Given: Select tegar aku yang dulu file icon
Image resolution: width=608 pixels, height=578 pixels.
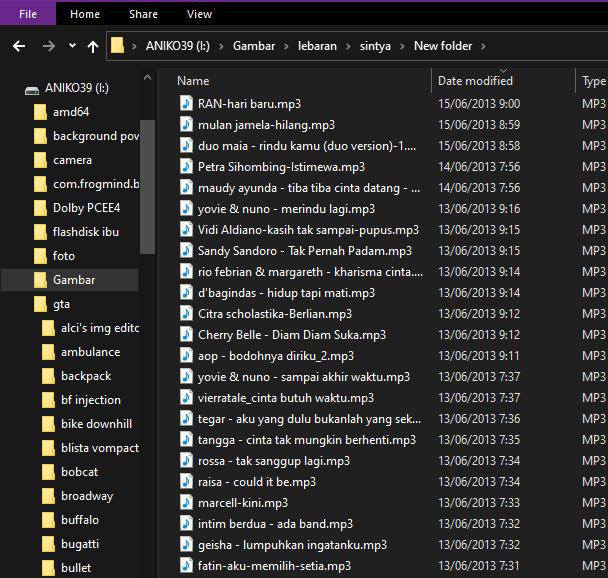Looking at the screenshot, I should pos(187,418).
